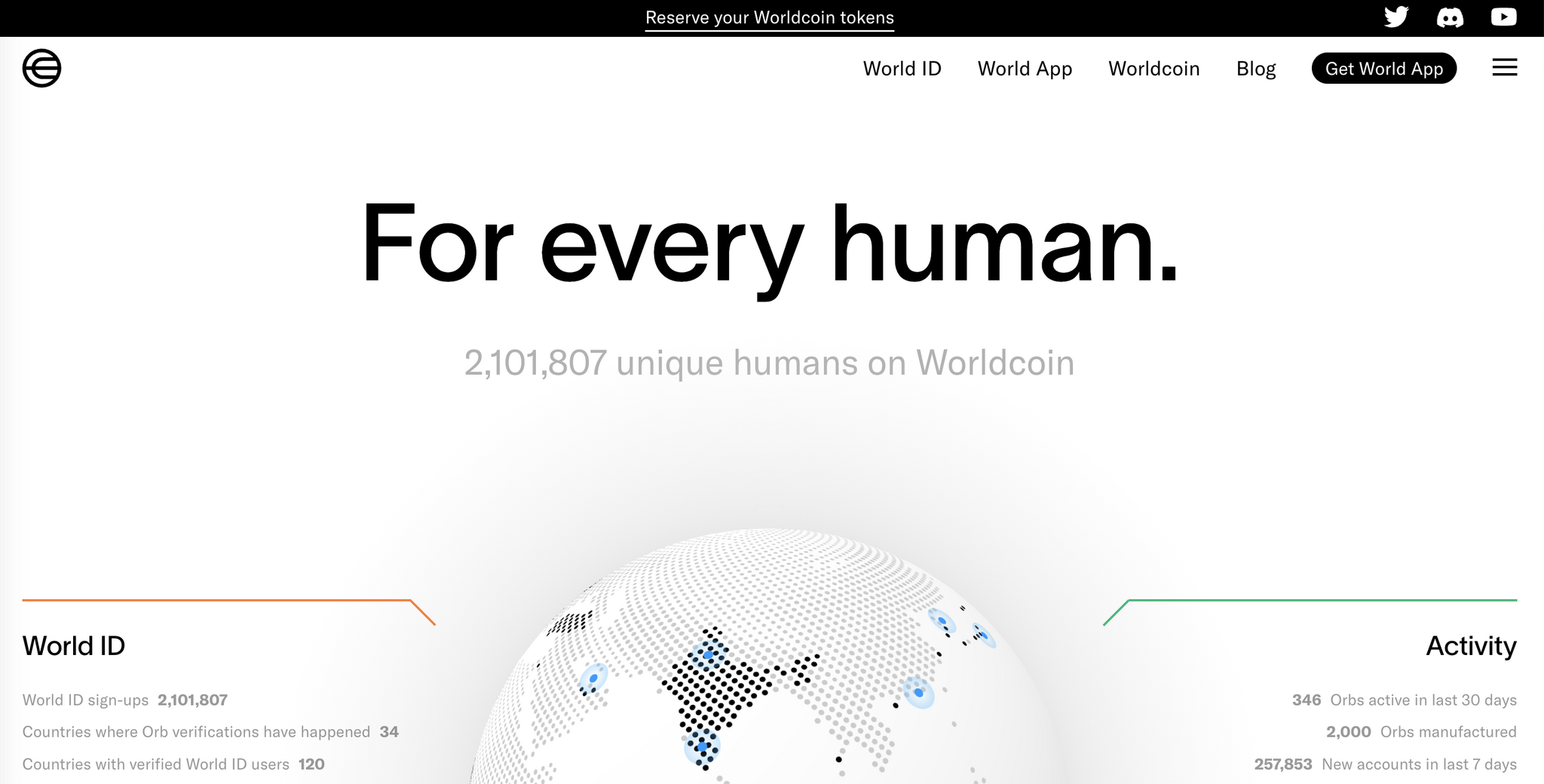Viewport: 1544px width, 784px height.
Task: Open Worldcoin's Twitter profile
Action: pos(1396,17)
